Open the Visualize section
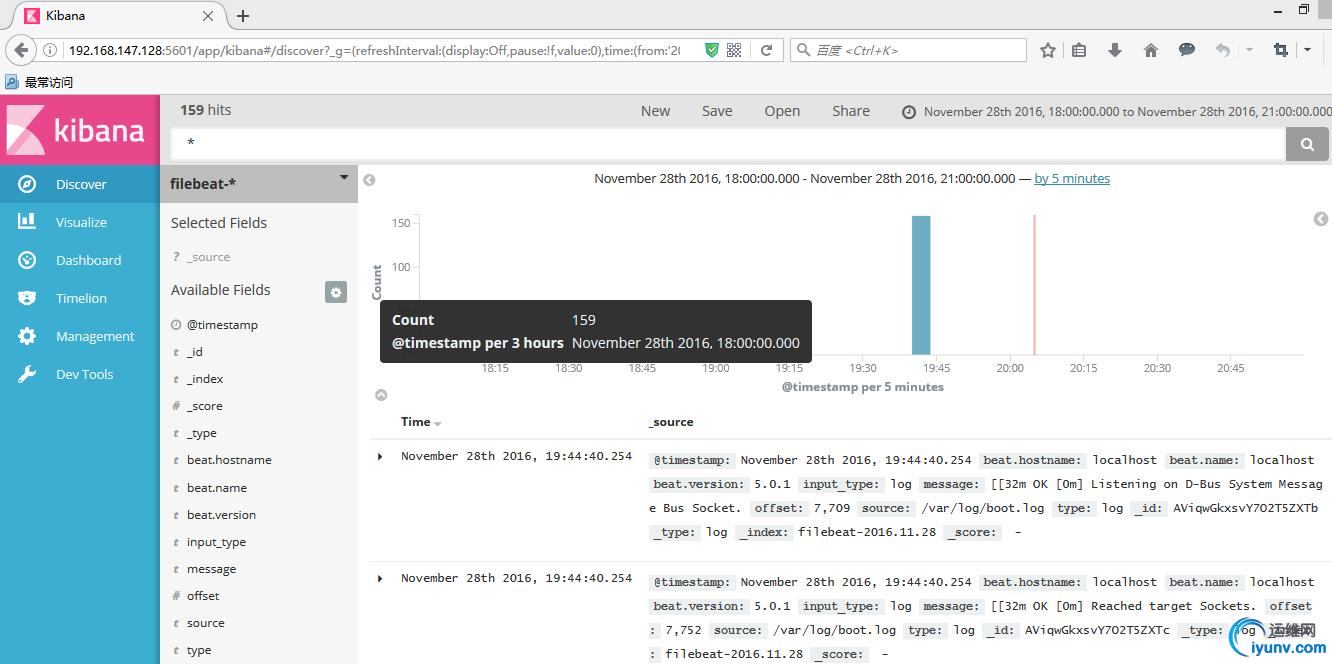This screenshot has height=664, width=1332. coord(80,222)
